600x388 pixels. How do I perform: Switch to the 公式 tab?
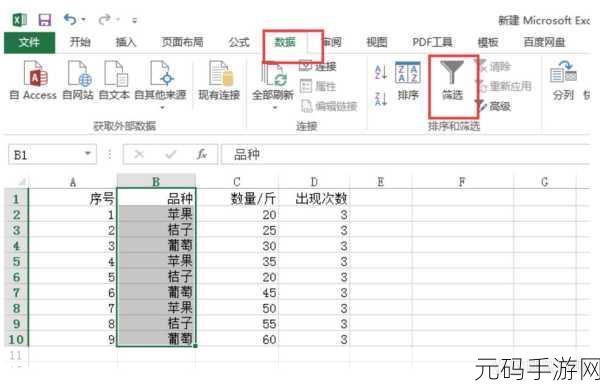tap(239, 42)
